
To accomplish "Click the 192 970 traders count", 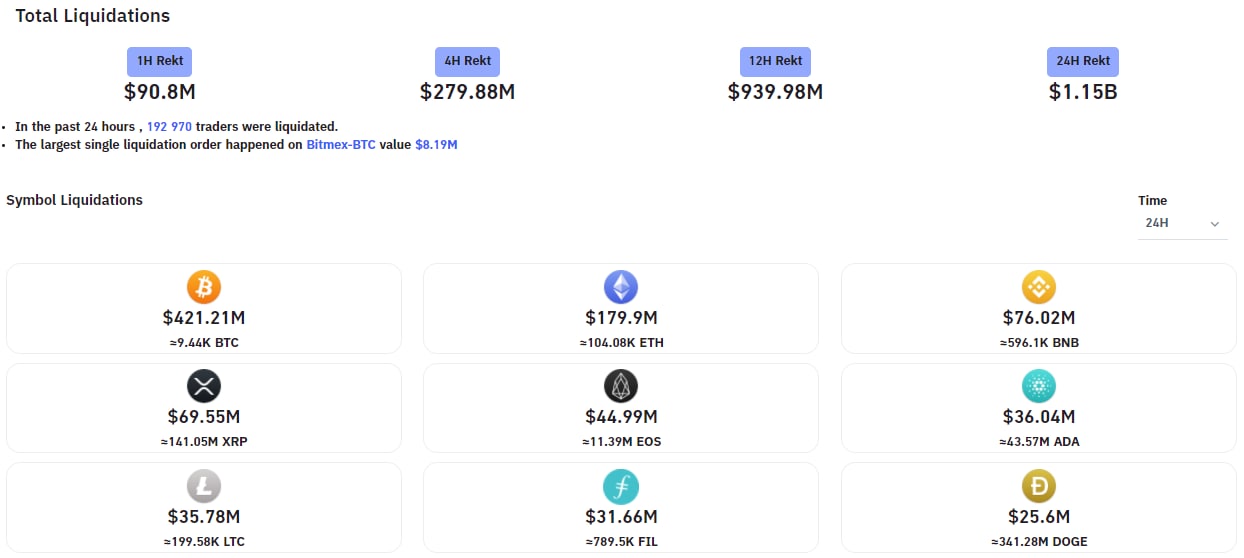I will (169, 127).
